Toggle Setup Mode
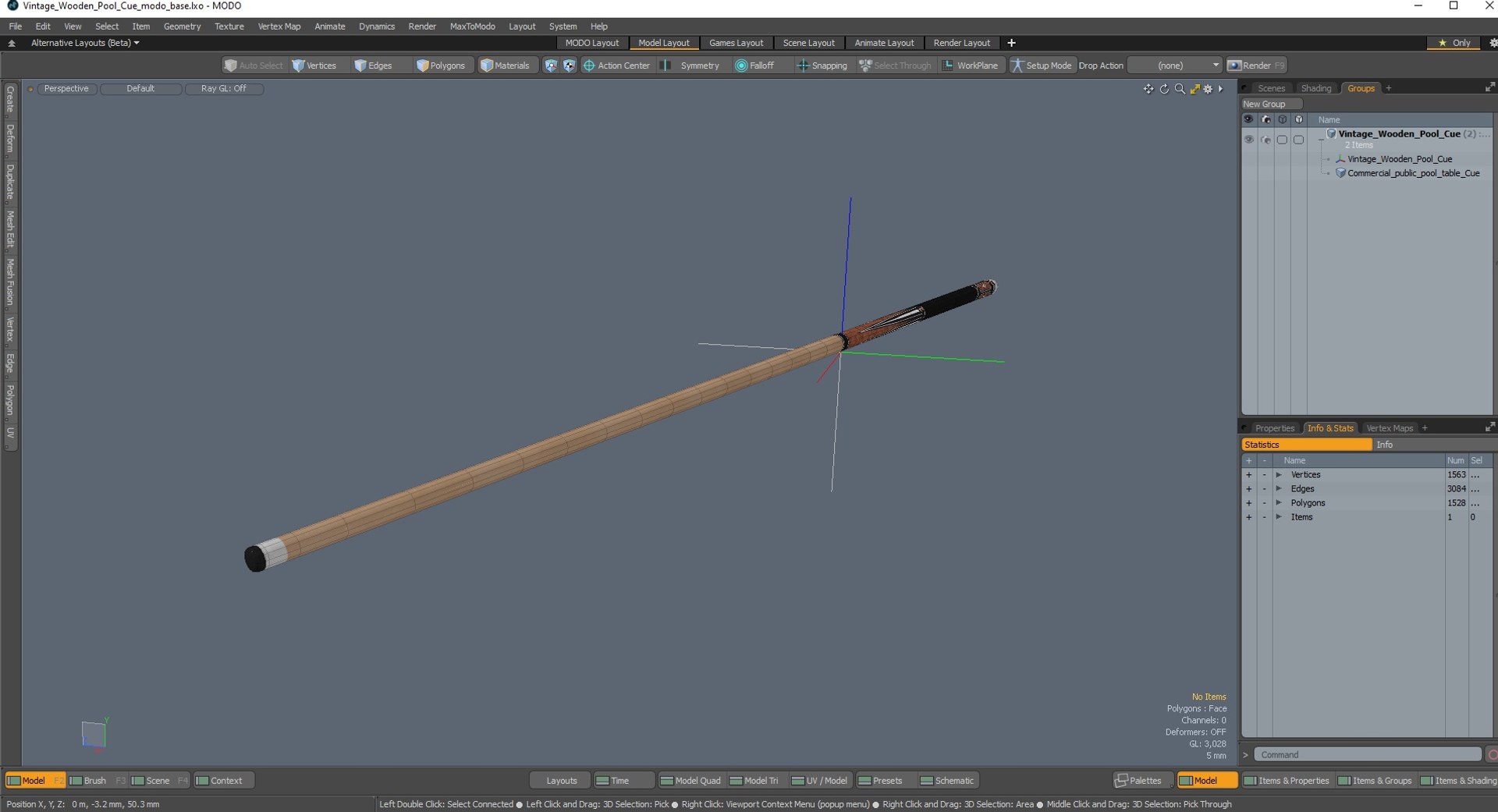Image resolution: width=1498 pixels, height=812 pixels. click(x=1042, y=66)
